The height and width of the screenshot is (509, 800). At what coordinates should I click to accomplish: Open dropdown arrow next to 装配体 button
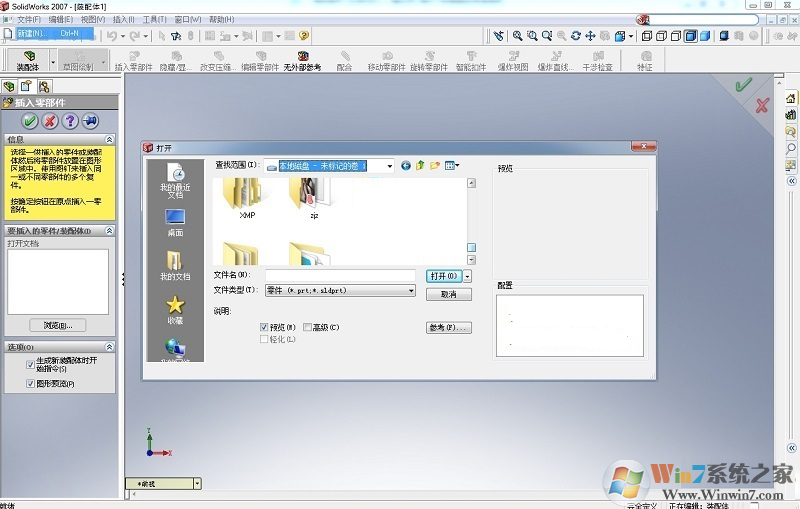pos(53,62)
